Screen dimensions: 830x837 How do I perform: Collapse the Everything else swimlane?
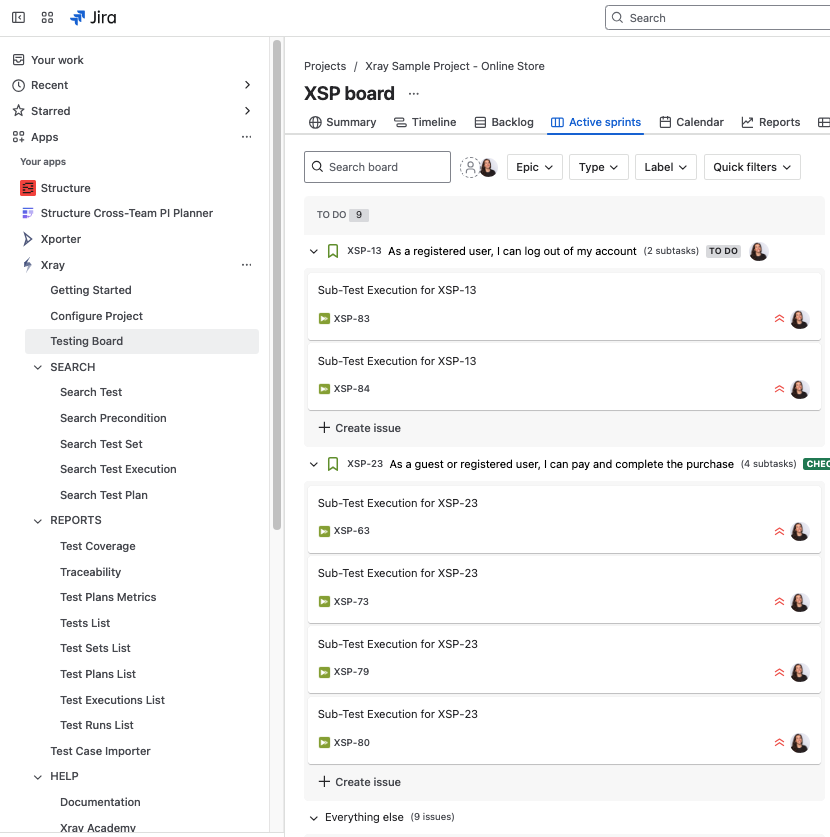click(x=314, y=818)
